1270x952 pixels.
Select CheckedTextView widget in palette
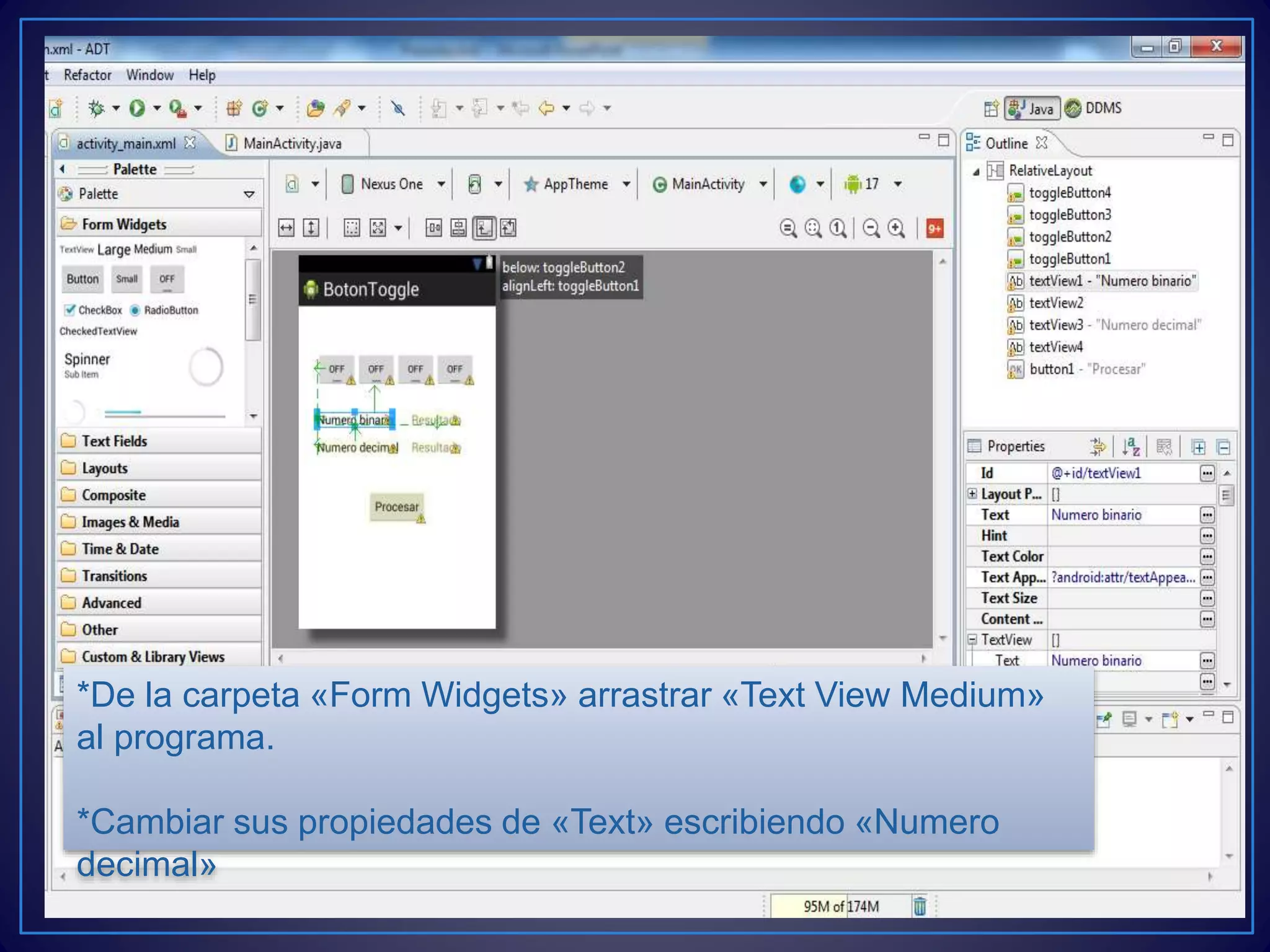(98, 331)
